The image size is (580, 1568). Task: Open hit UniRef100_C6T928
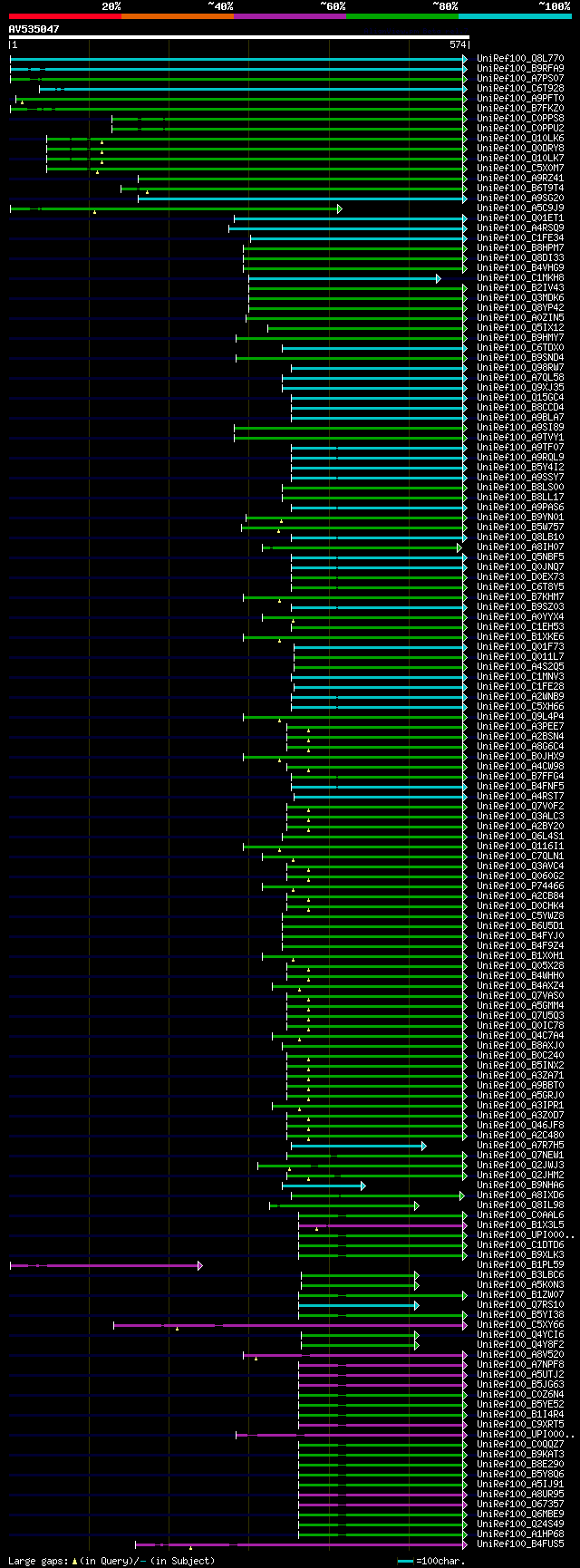(x=520, y=89)
